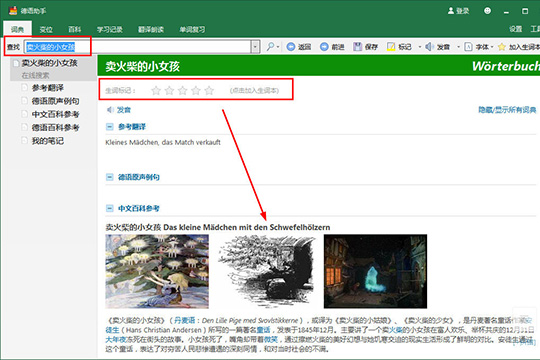Jump to 德语百科参考 in the sidebar
The image size is (540, 360).
click(x=55, y=127)
